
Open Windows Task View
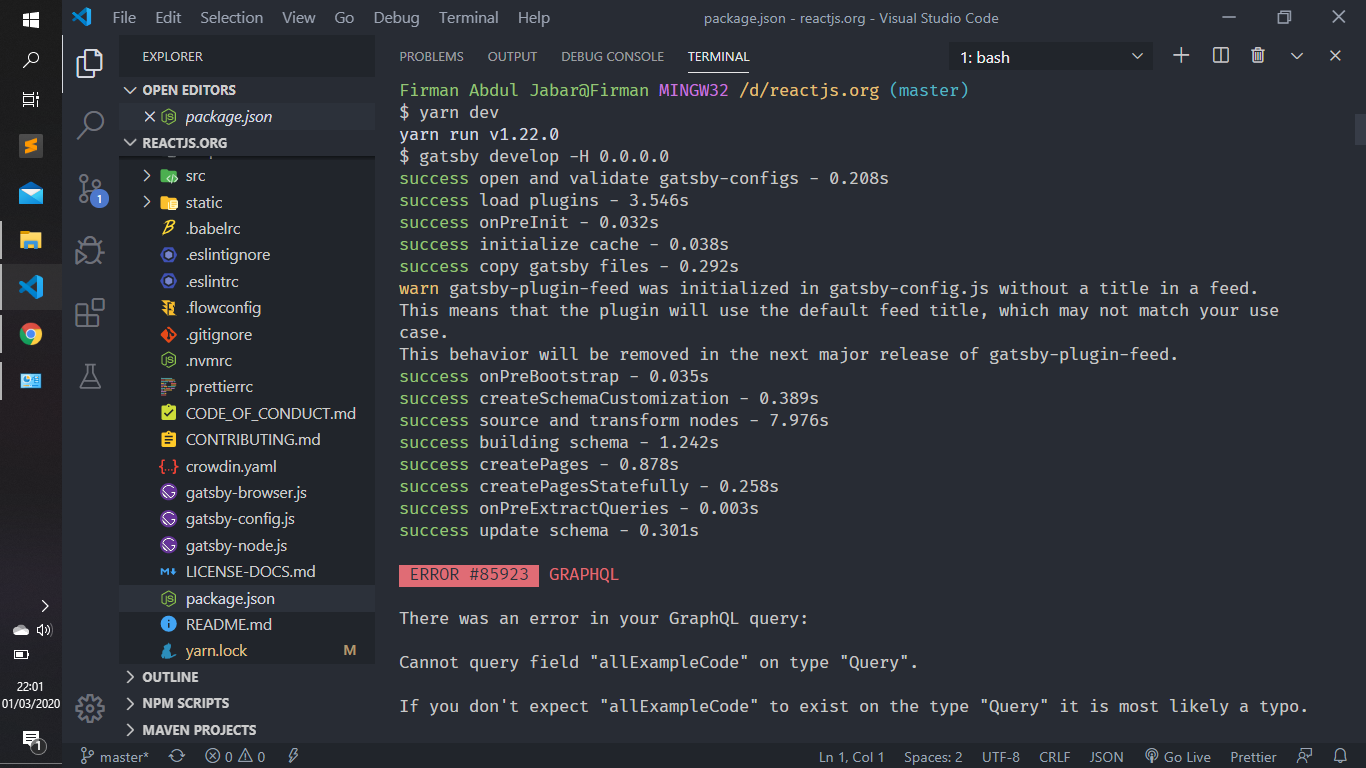point(31,100)
